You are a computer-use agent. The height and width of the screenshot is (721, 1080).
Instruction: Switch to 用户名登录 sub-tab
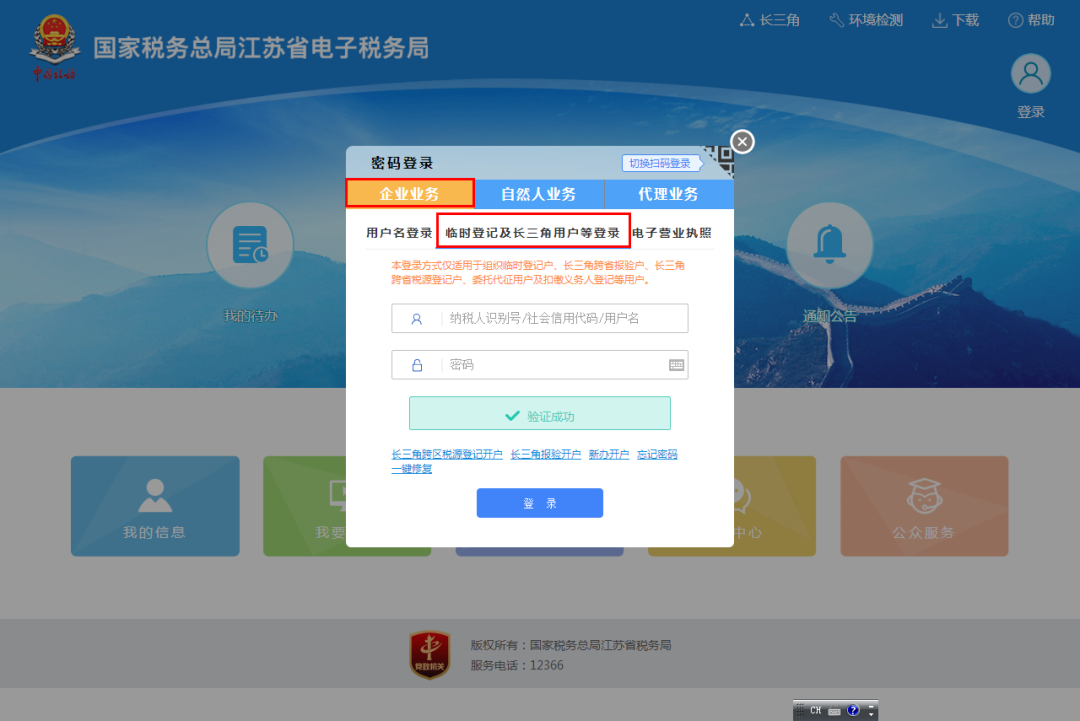(399, 233)
